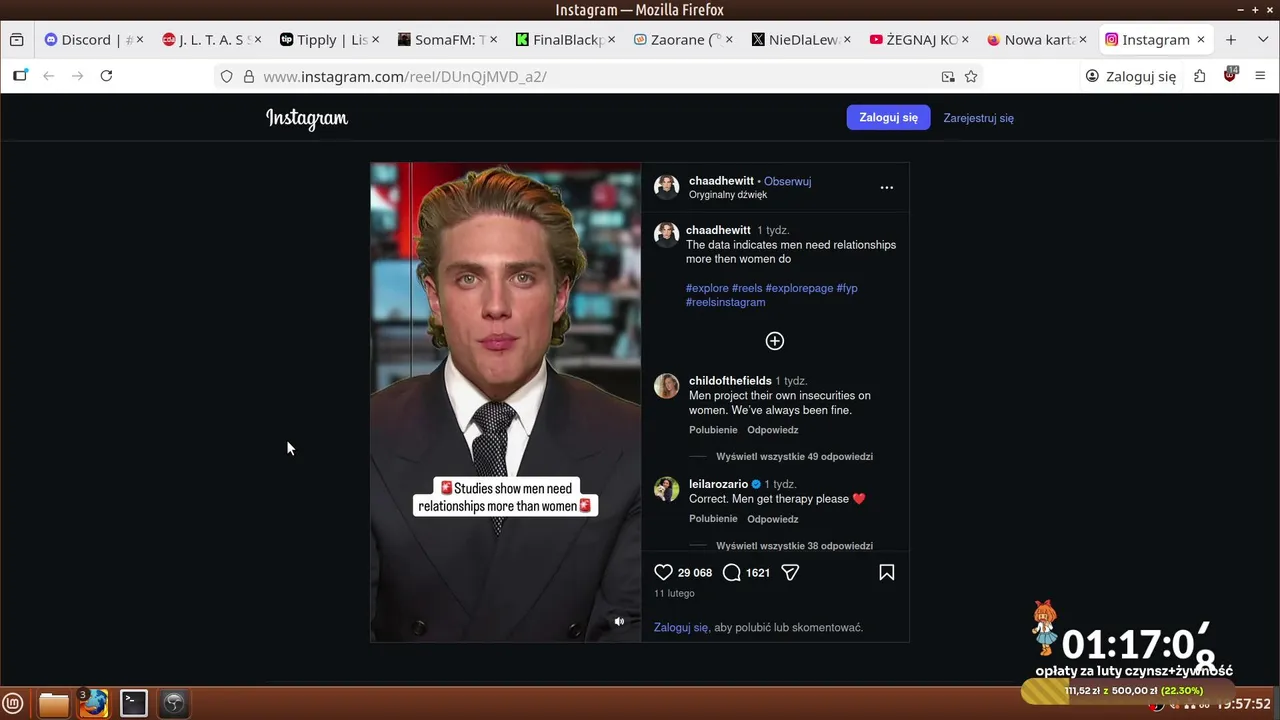Viewport: 1280px width, 720px height.
Task: Focus Firefox from the taskbar icon
Action: pos(93,703)
